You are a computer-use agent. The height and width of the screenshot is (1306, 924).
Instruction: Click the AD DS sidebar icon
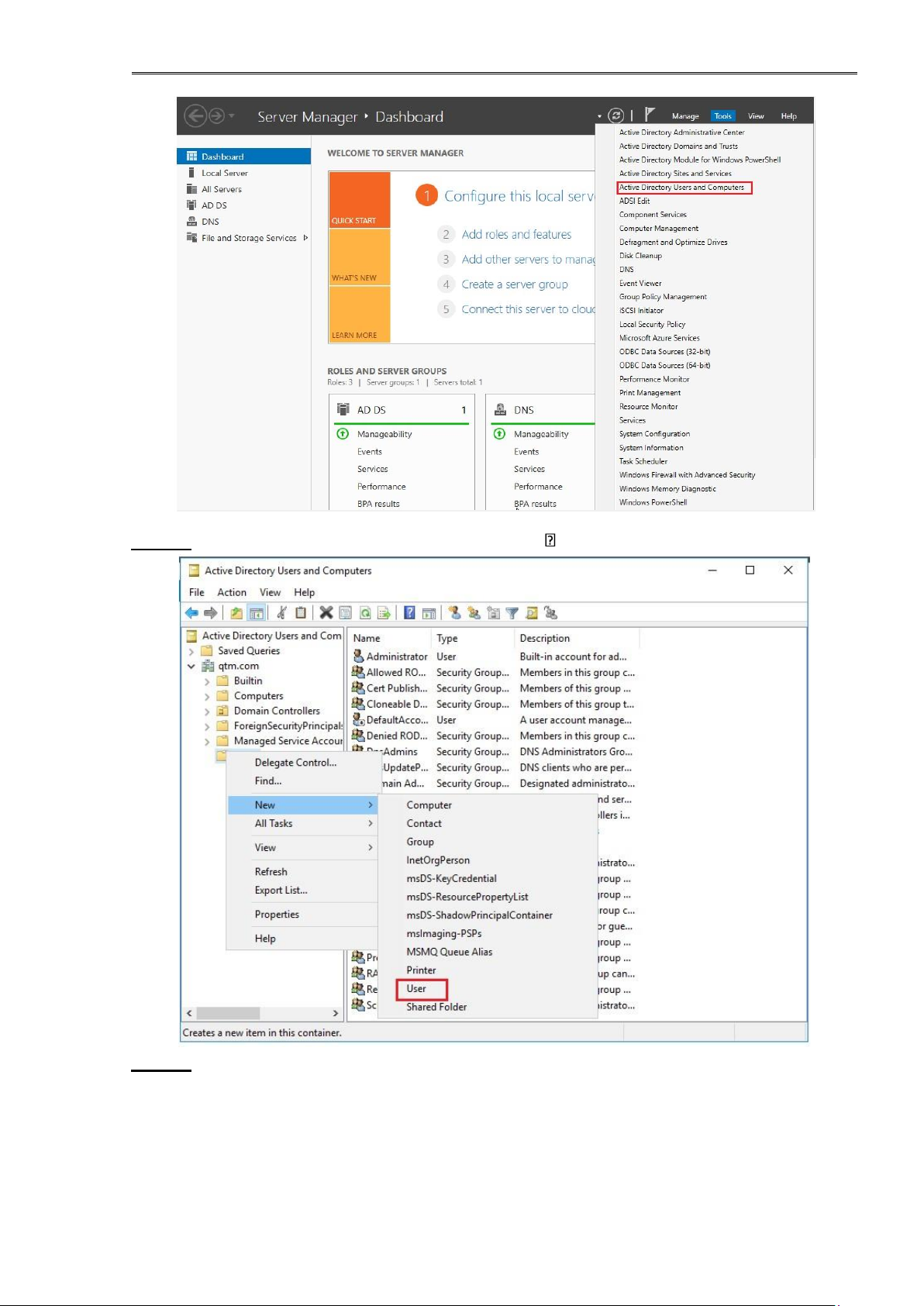191,205
